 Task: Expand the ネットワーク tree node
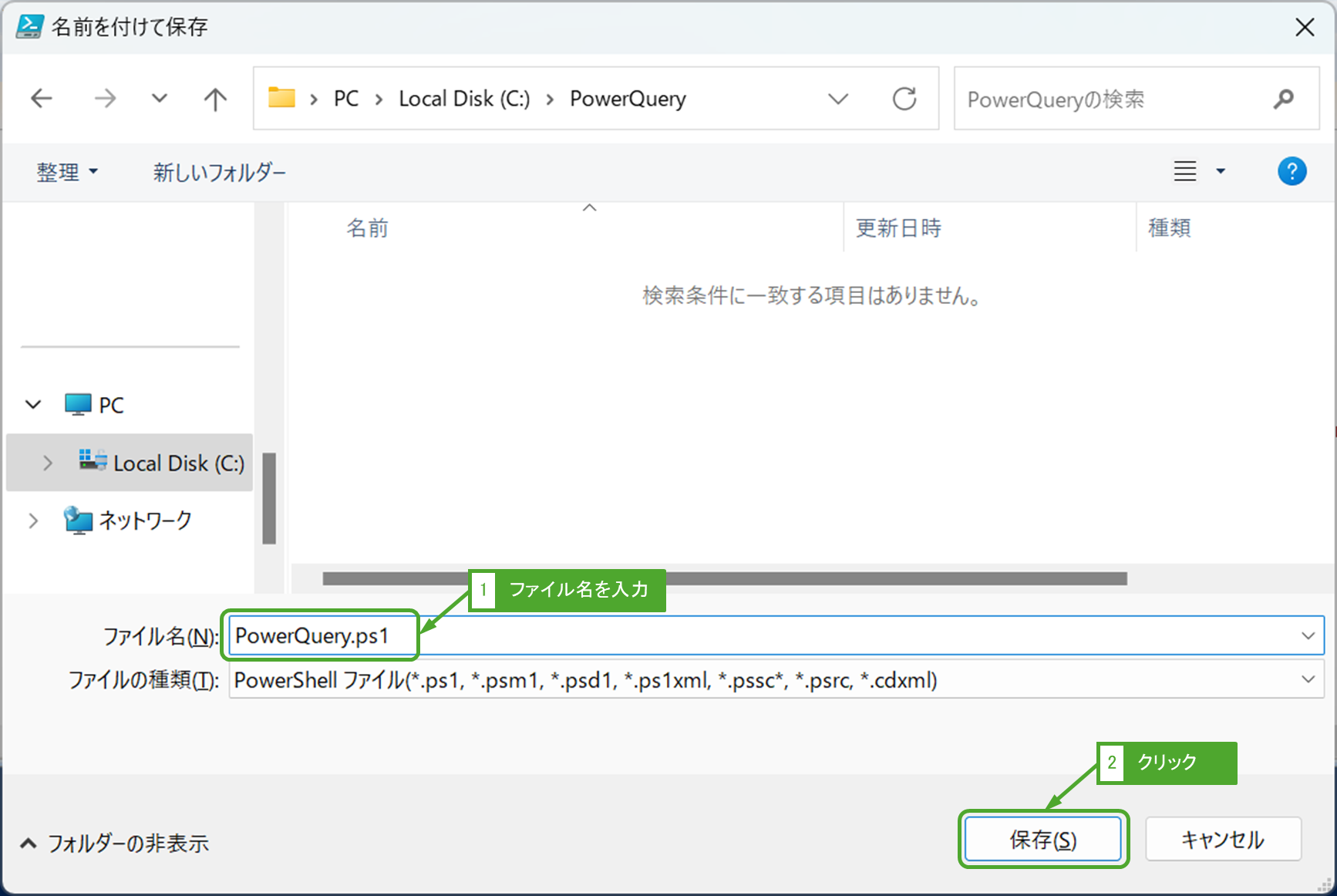33,520
